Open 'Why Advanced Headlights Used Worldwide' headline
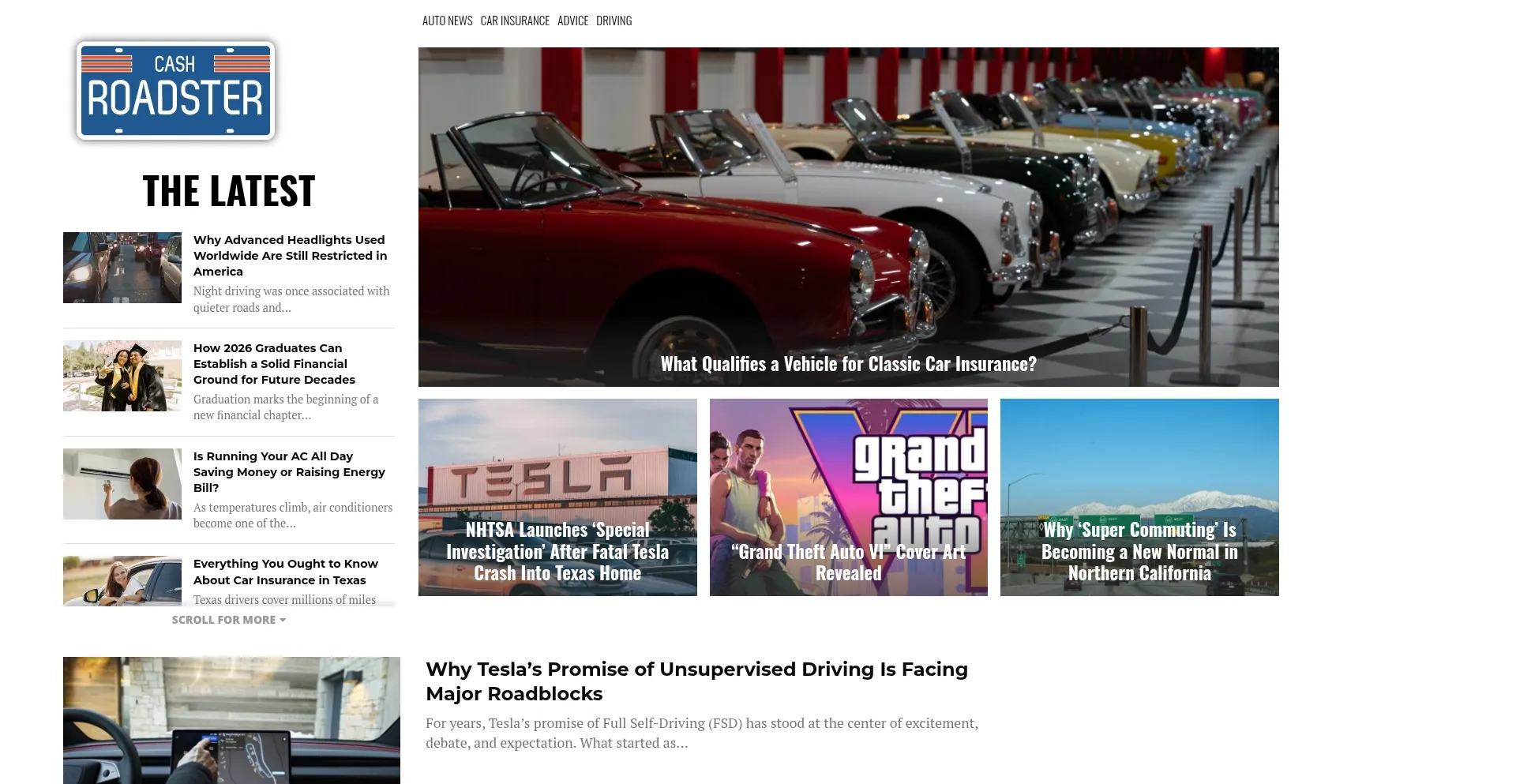 click(x=290, y=256)
